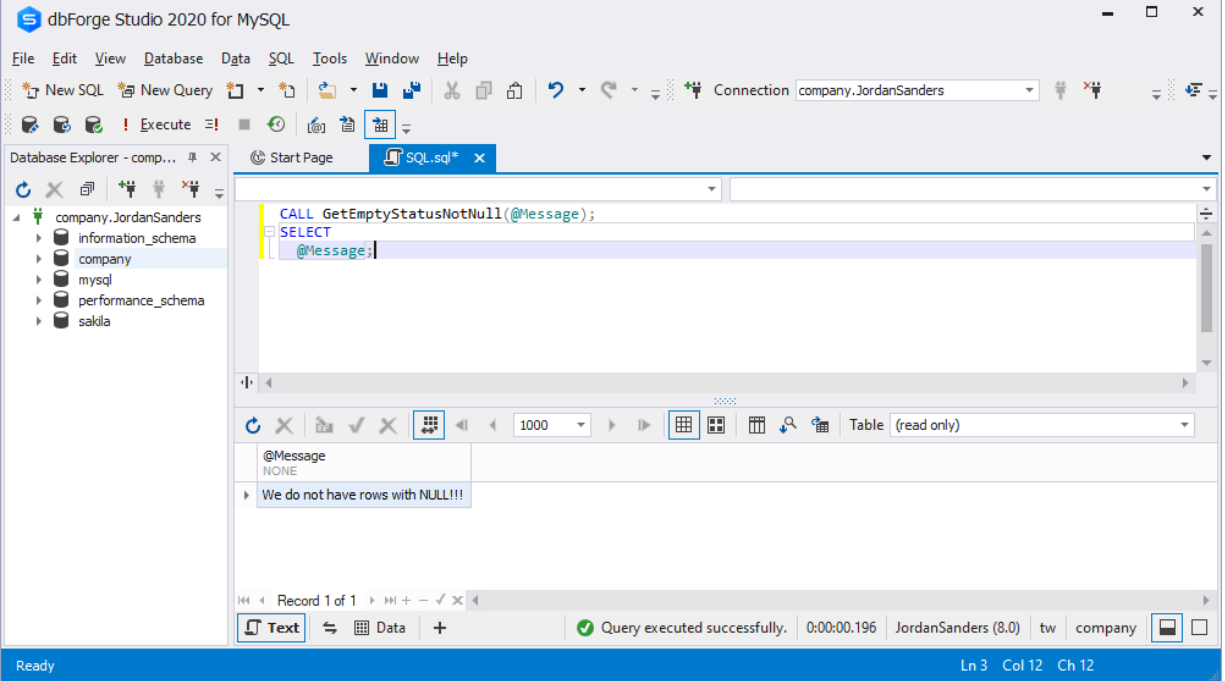The width and height of the screenshot is (1225, 681).
Task: Click the increase indent icon at far right
Action: click(1193, 90)
